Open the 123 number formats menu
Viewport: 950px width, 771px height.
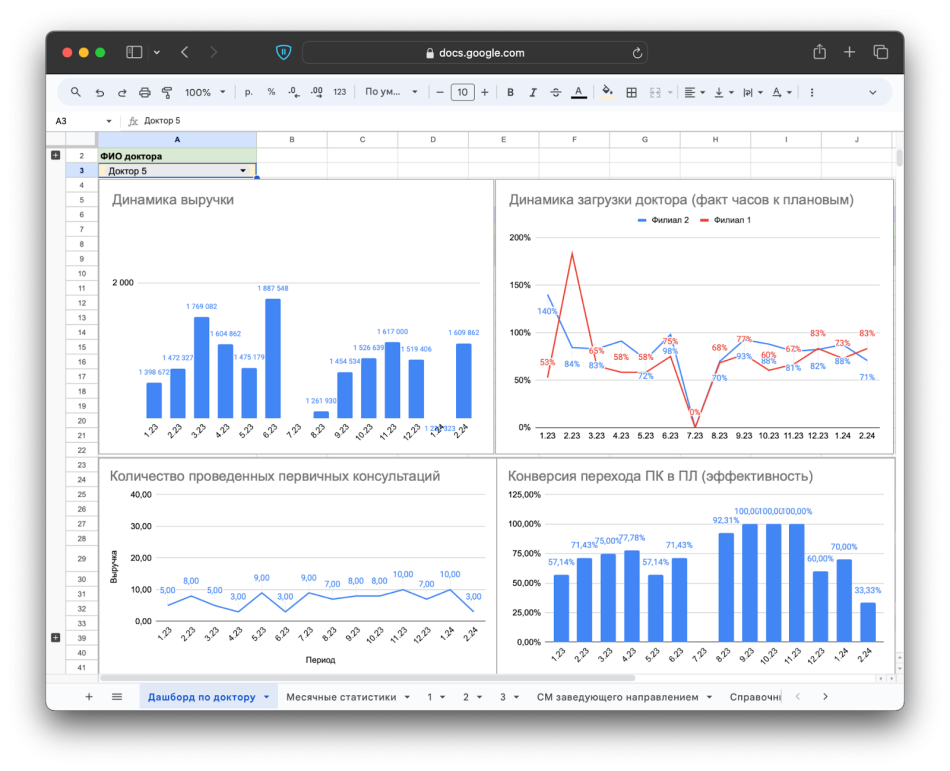tap(339, 92)
